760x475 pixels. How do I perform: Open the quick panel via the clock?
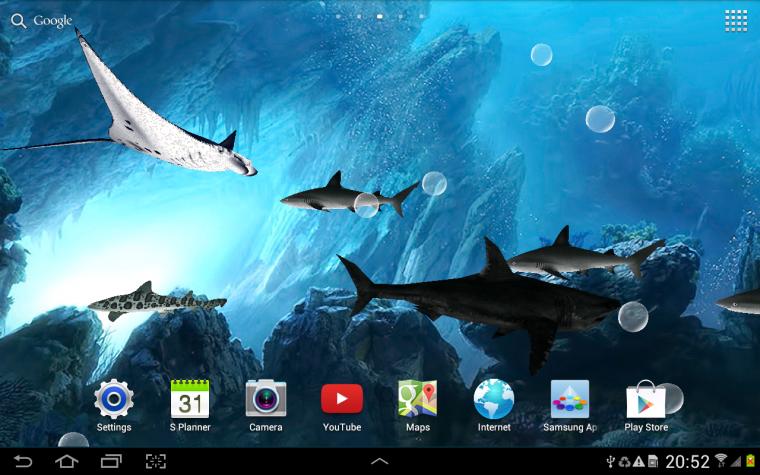coord(688,461)
